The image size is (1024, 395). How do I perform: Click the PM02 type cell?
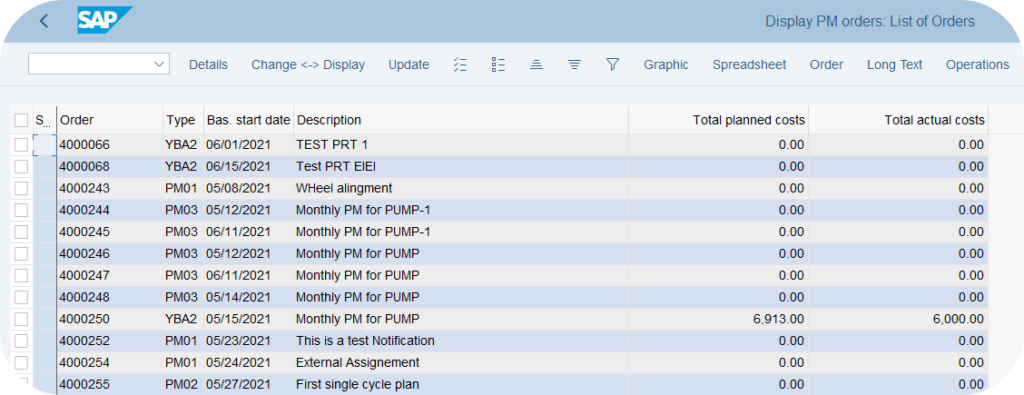pyautogui.click(x=182, y=384)
